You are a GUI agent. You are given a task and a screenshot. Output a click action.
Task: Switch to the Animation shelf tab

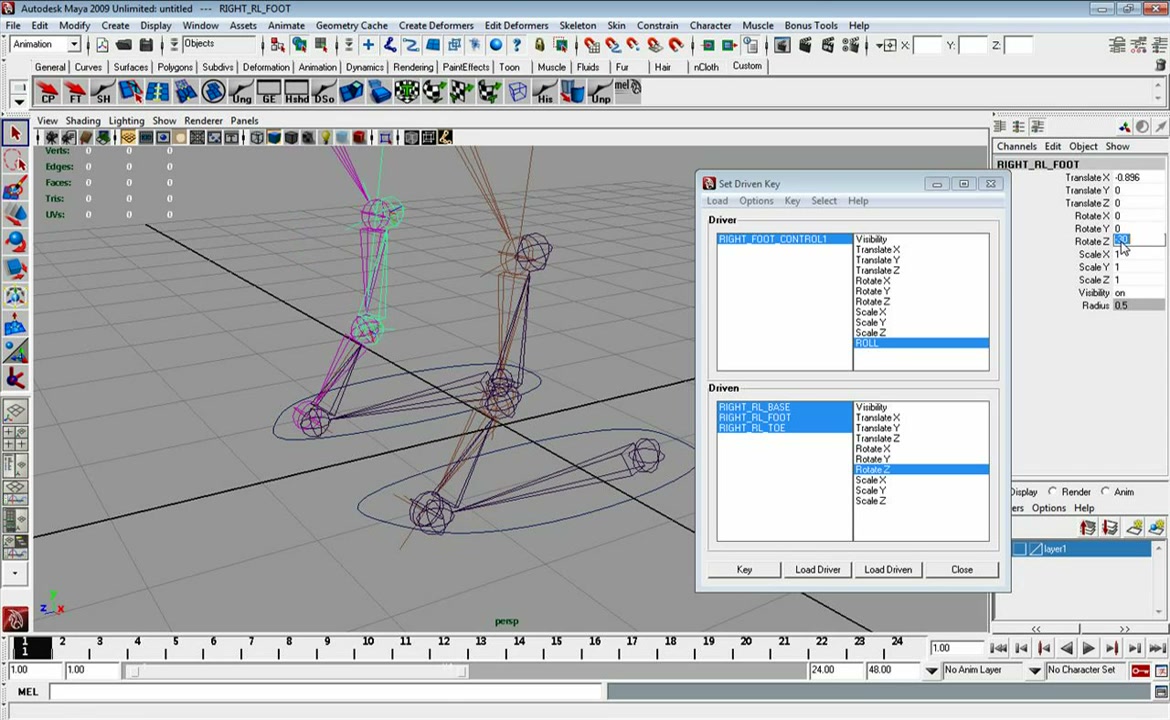[x=317, y=67]
